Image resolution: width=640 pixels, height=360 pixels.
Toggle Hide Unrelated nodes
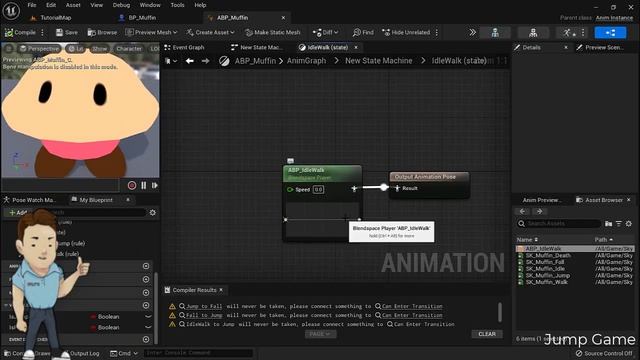tap(406, 32)
